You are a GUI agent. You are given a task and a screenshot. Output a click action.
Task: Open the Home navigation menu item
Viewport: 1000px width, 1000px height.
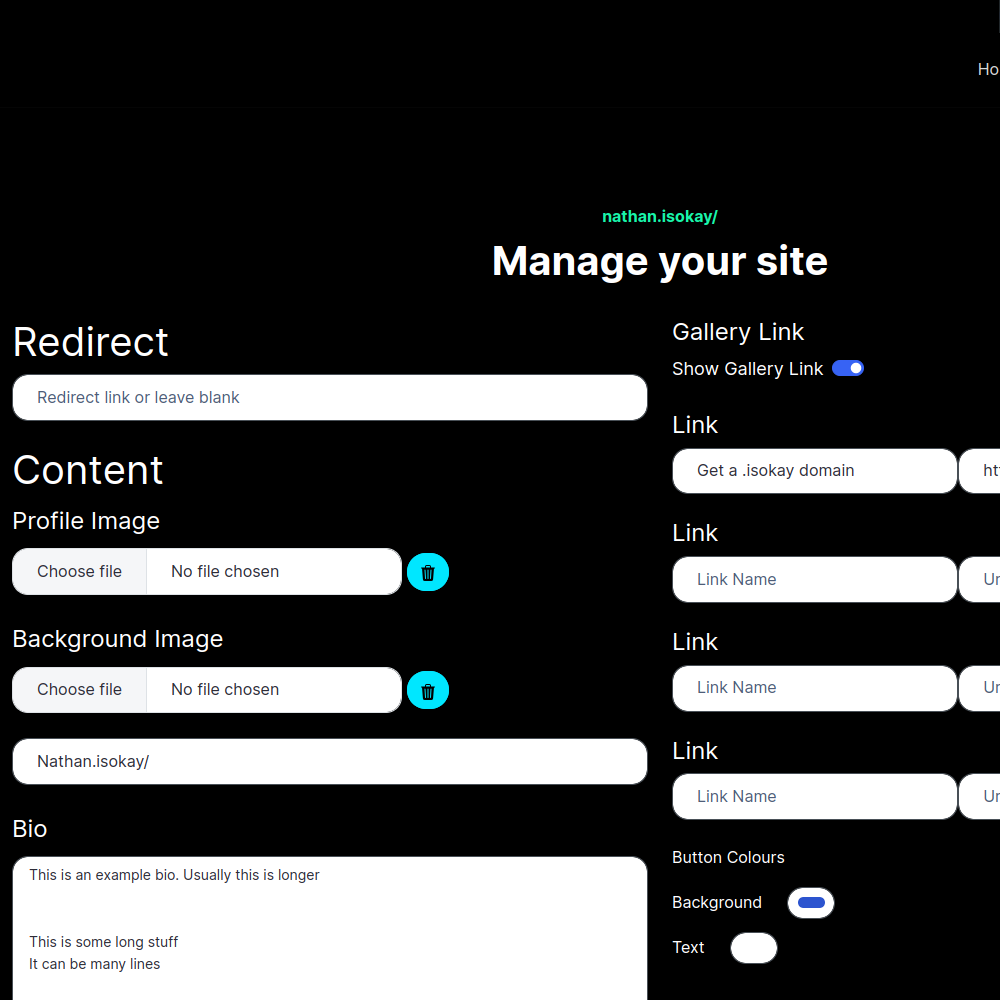pyautogui.click(x=988, y=69)
